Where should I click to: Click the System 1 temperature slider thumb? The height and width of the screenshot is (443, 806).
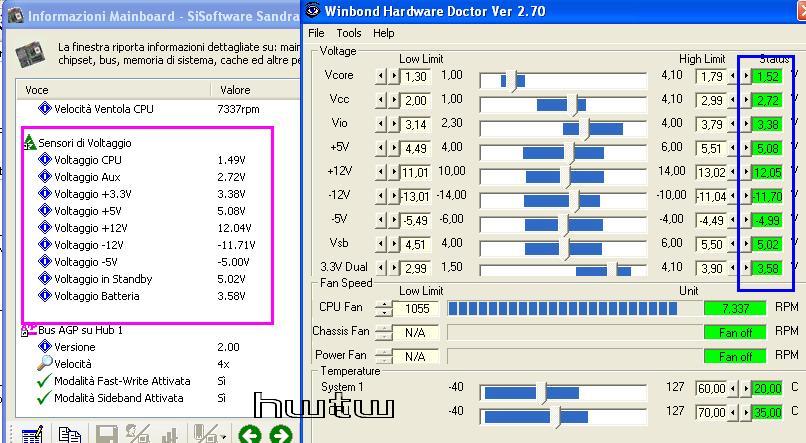[x=542, y=393]
